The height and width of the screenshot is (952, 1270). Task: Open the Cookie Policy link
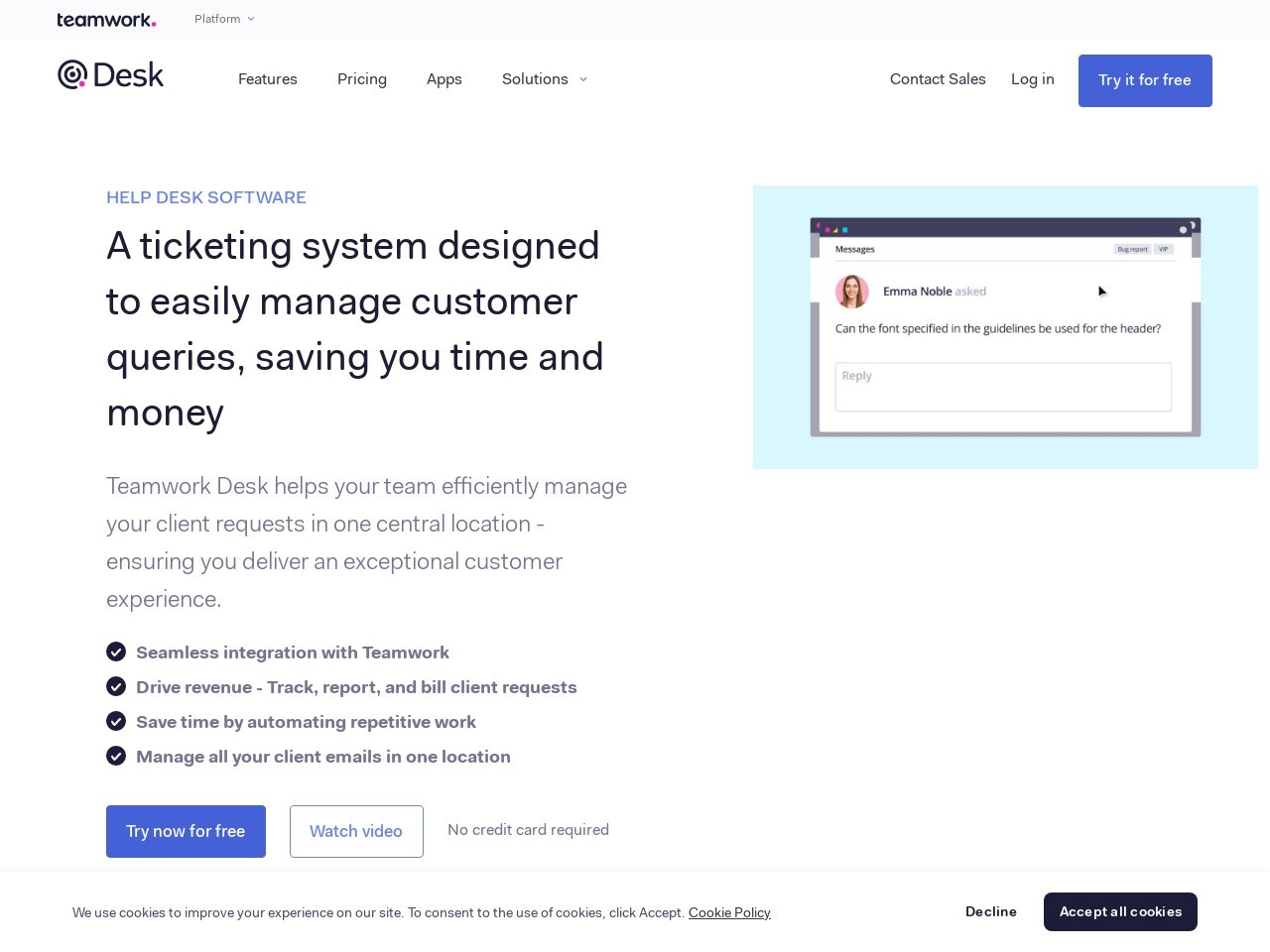[729, 912]
